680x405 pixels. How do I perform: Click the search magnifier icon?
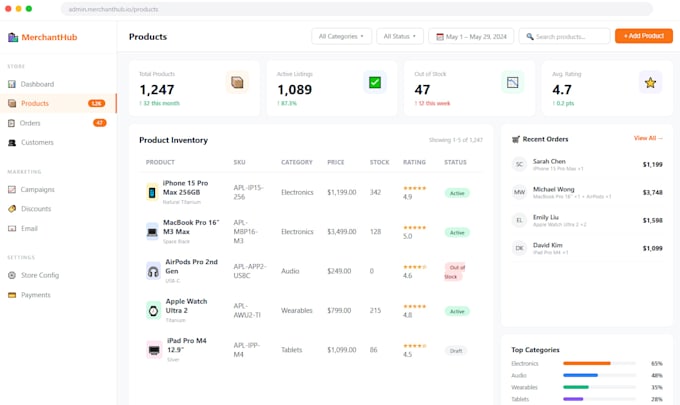point(530,36)
